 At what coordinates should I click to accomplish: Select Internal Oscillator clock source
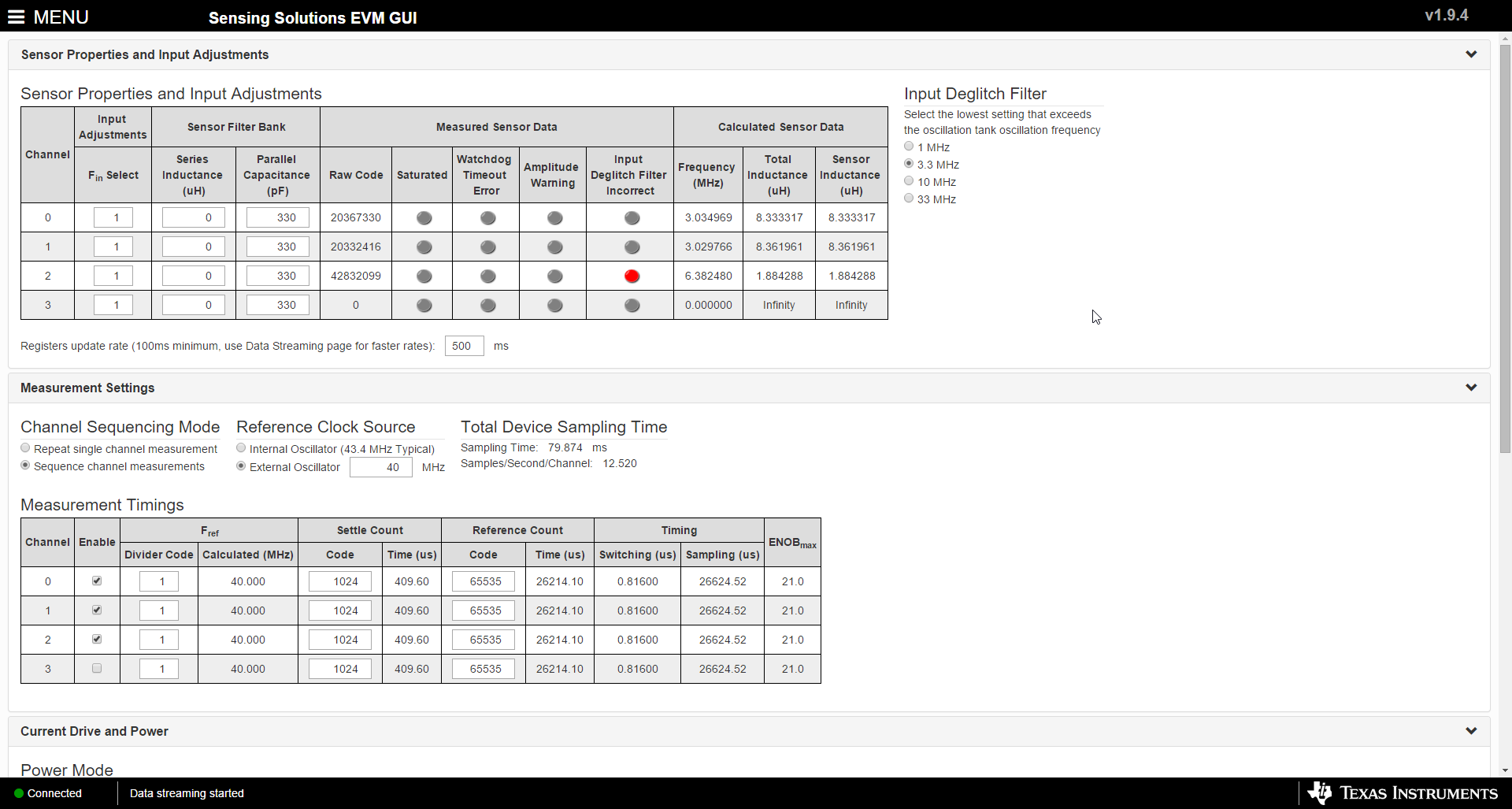241,448
